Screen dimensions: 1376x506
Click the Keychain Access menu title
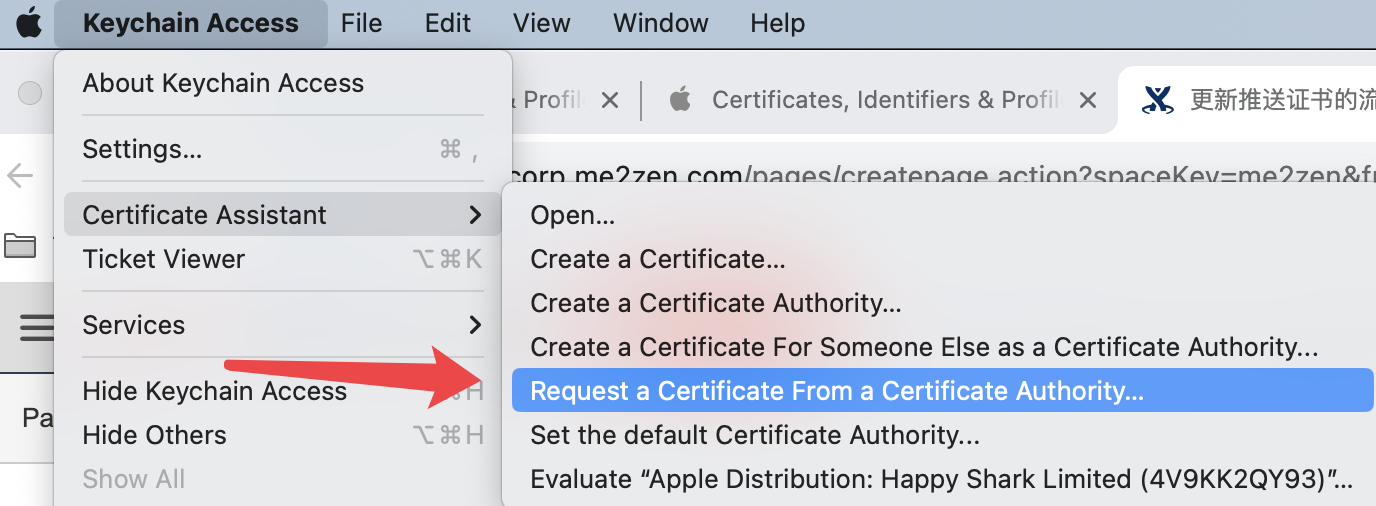(x=190, y=23)
